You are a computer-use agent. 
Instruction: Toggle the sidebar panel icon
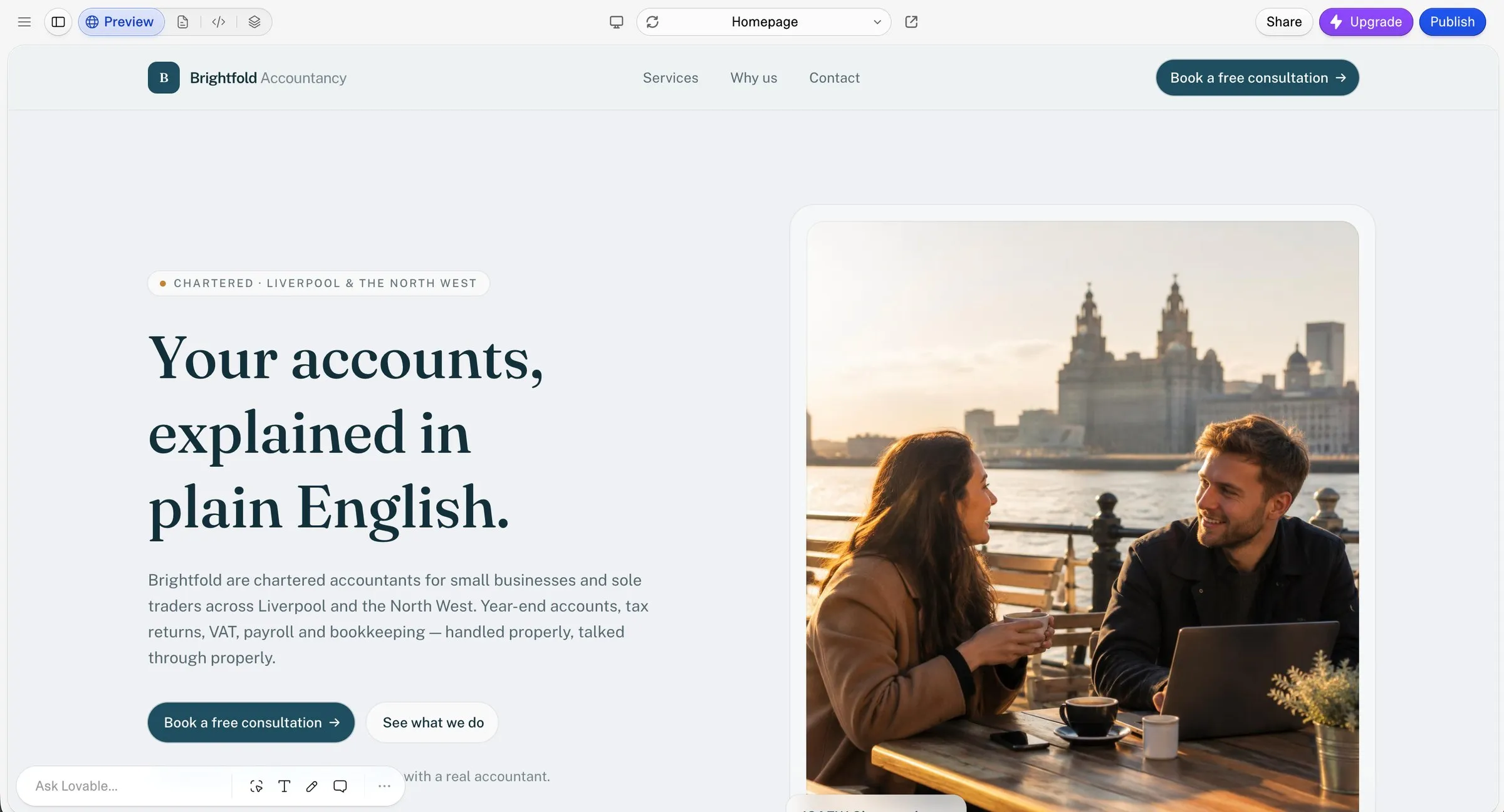(x=58, y=22)
